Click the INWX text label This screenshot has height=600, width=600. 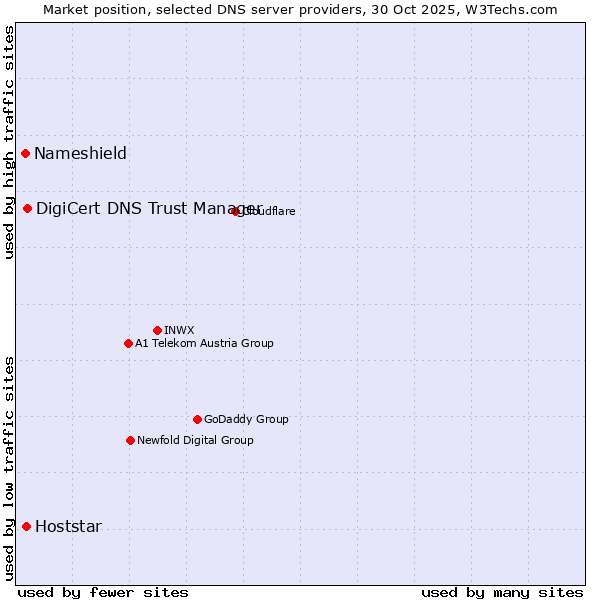pyautogui.click(x=179, y=330)
